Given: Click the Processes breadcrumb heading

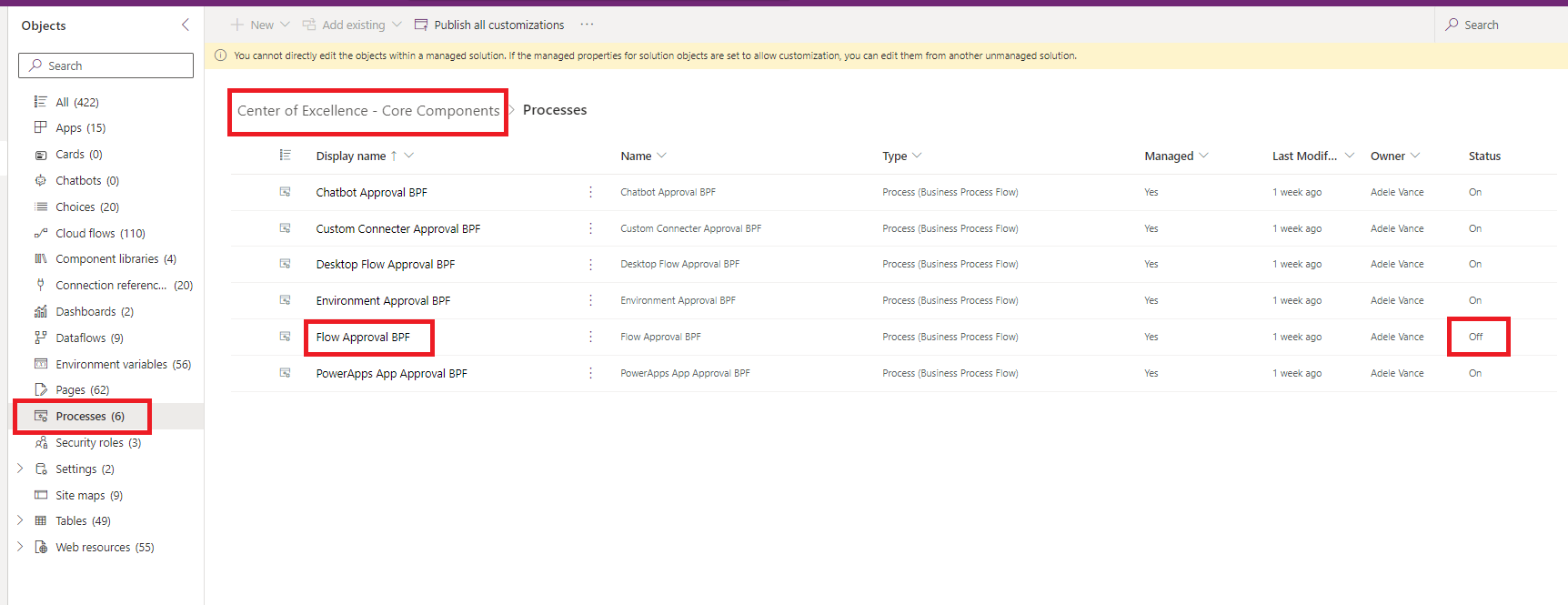Looking at the screenshot, I should point(555,110).
